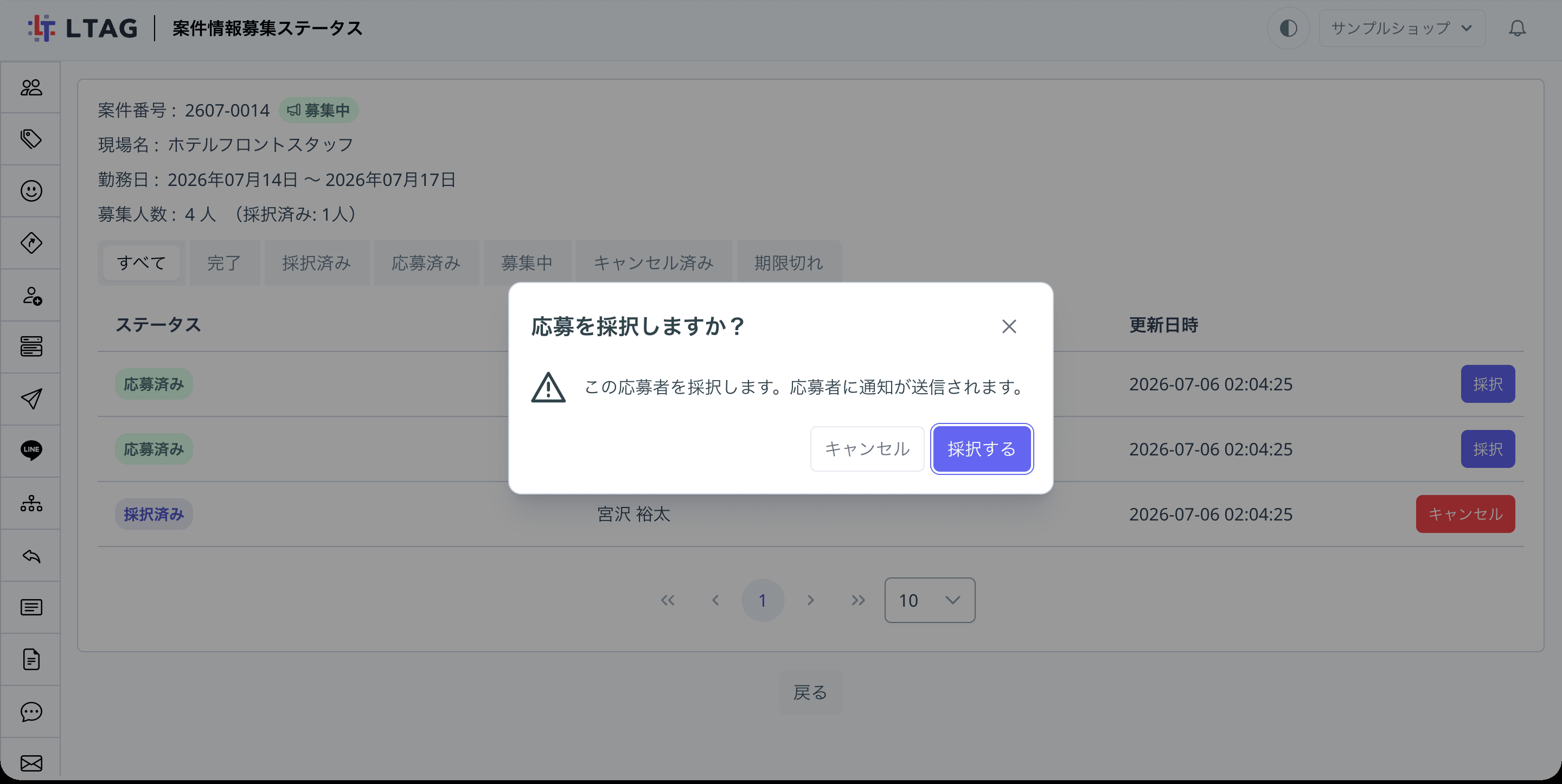Click the 採択済み status badge in table

coord(154,514)
